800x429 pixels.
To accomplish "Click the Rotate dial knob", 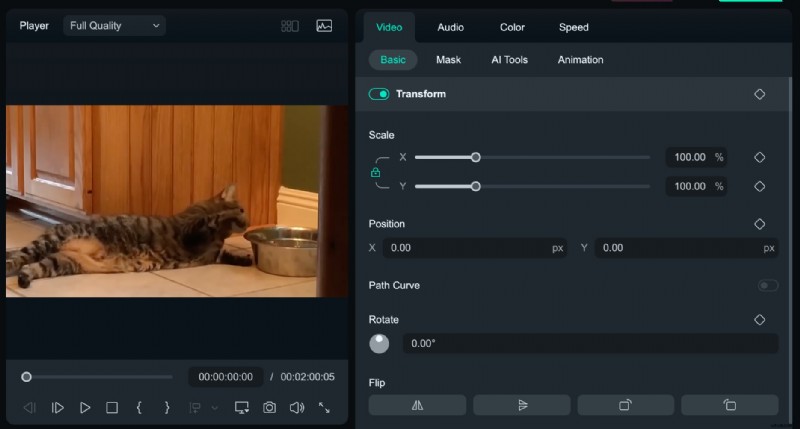I will [379, 344].
